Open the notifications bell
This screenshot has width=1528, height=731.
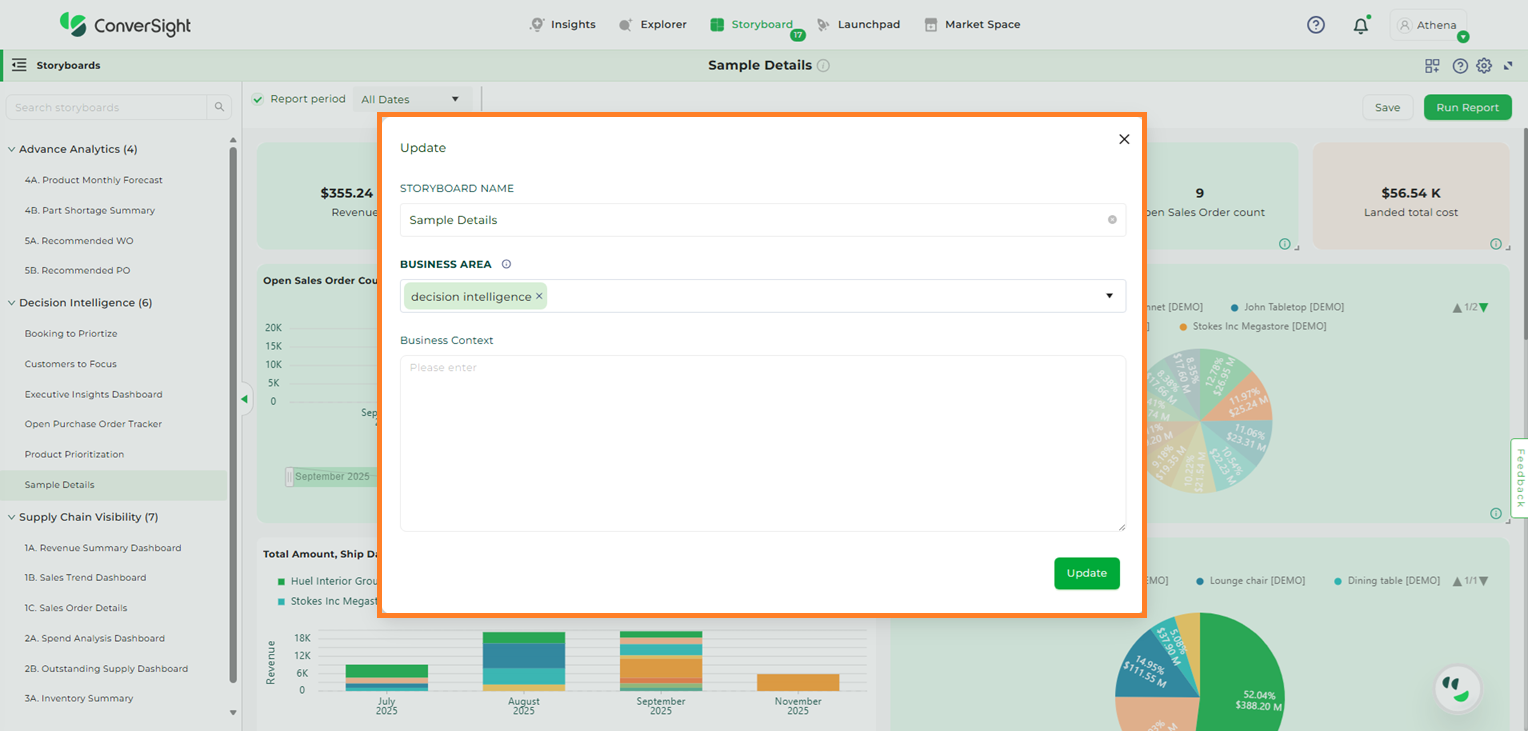[x=1360, y=26]
